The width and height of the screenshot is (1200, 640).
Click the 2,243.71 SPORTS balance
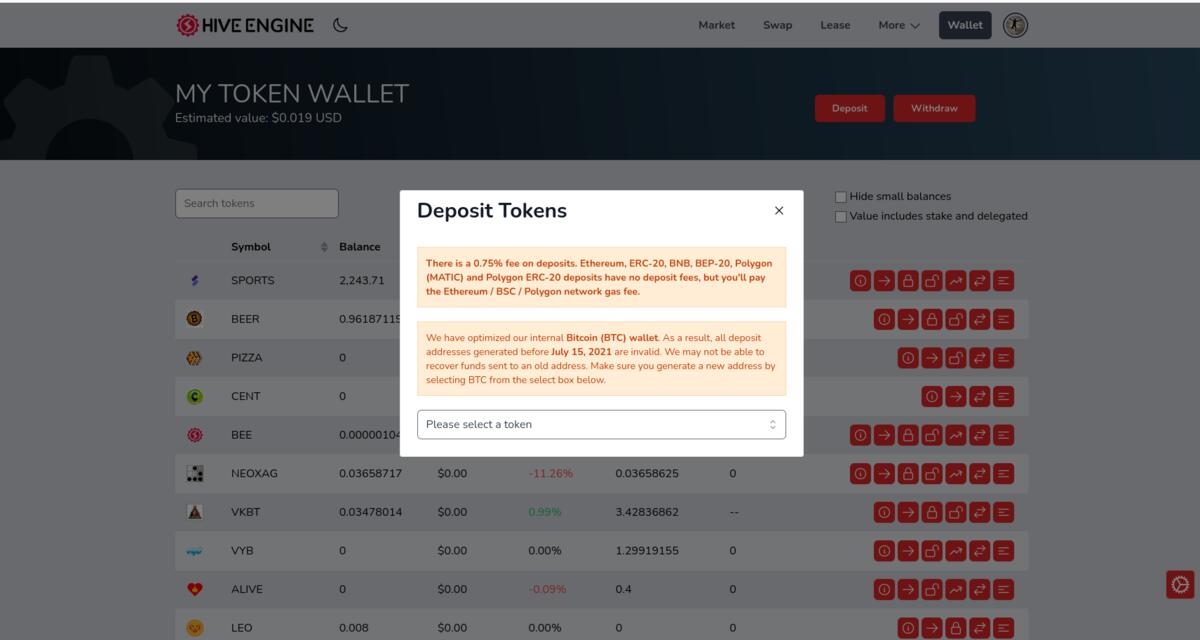pyautogui.click(x=362, y=281)
